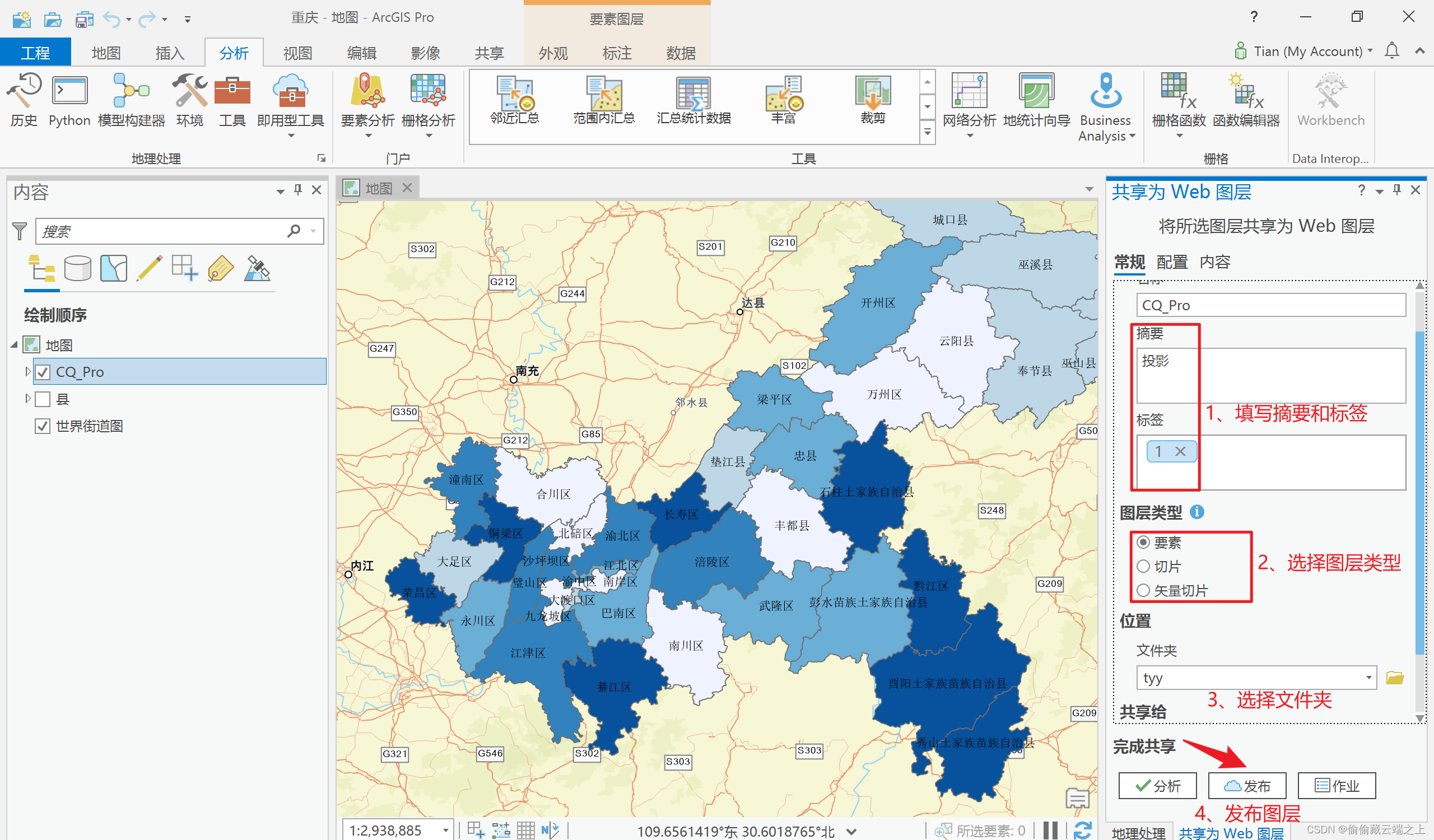Image resolution: width=1434 pixels, height=840 pixels.
Task: Remove tag 1 with its X
Action: [x=1180, y=451]
